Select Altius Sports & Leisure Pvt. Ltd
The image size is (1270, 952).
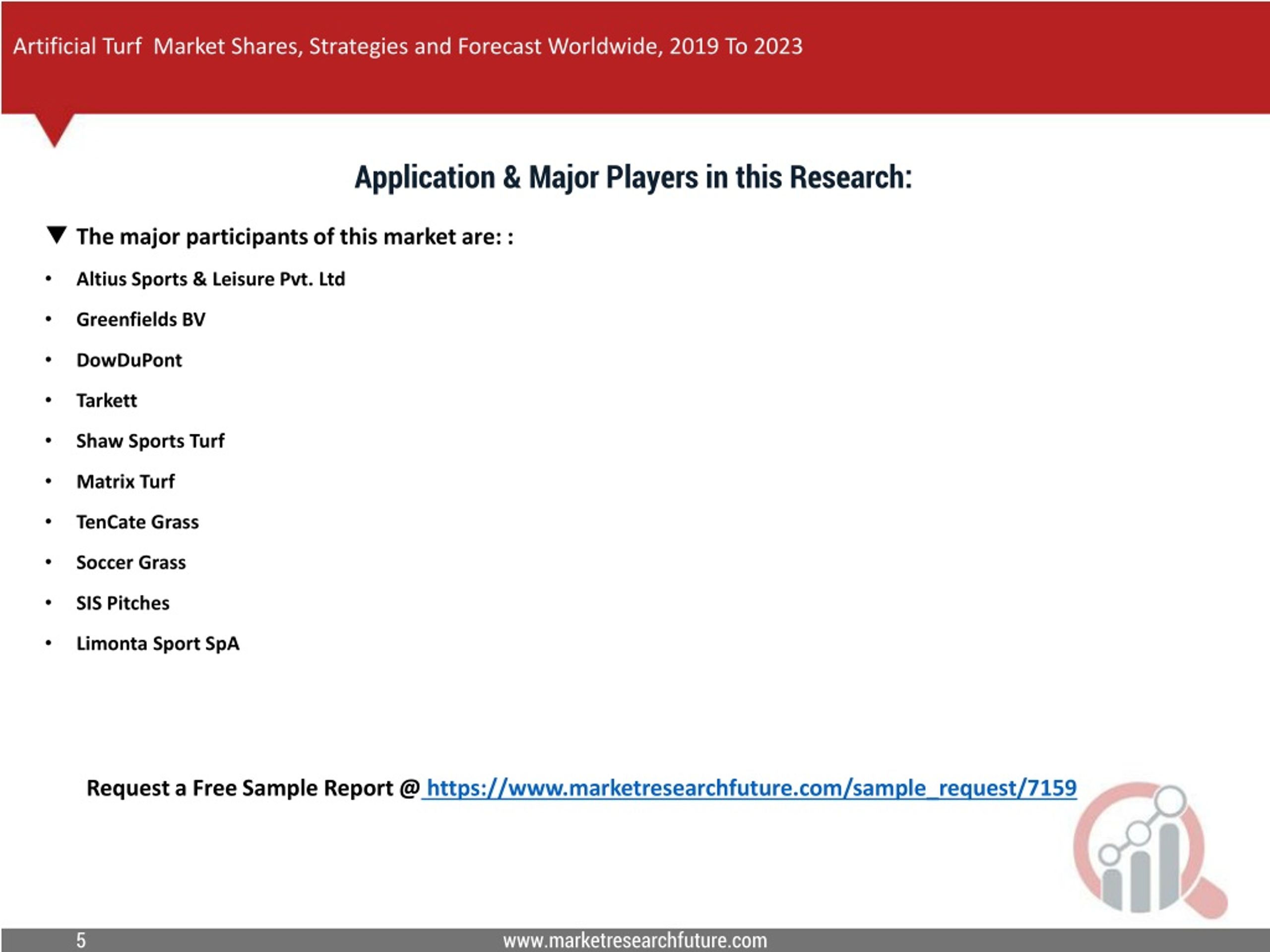(211, 280)
